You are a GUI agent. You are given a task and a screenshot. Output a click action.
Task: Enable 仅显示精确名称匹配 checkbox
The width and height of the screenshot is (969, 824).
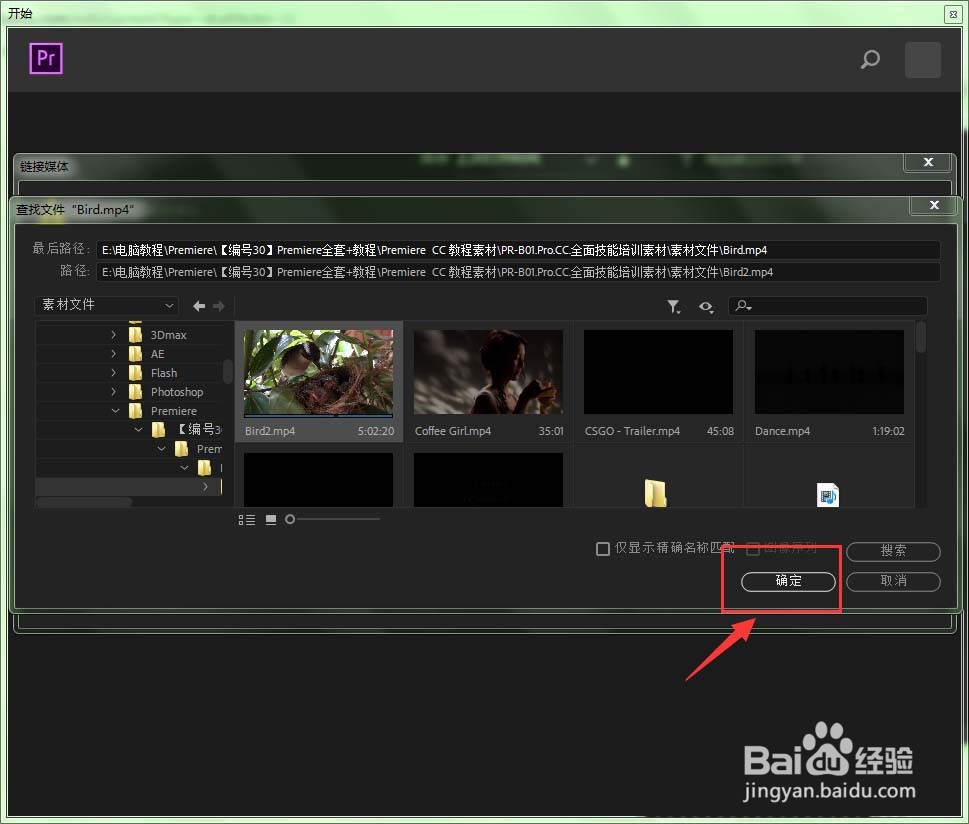tap(603, 549)
